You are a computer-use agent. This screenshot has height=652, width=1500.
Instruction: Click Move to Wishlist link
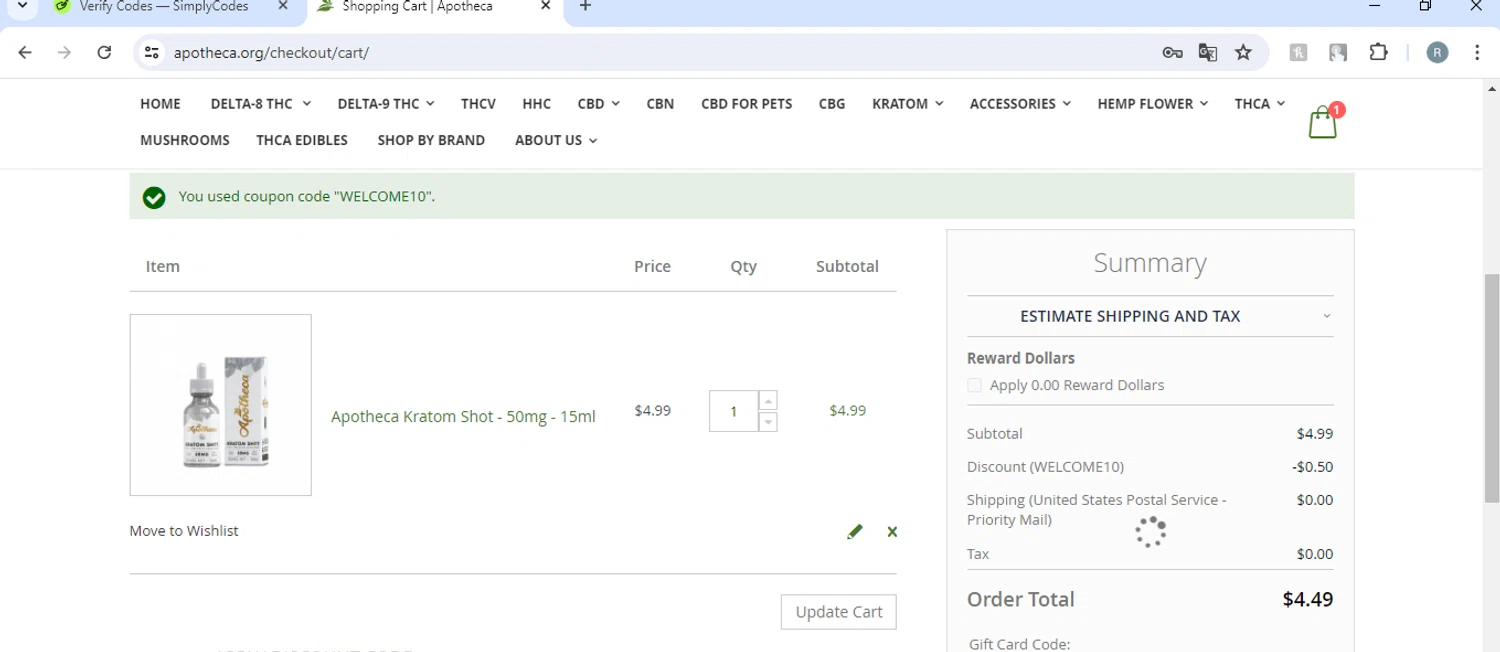tap(184, 531)
